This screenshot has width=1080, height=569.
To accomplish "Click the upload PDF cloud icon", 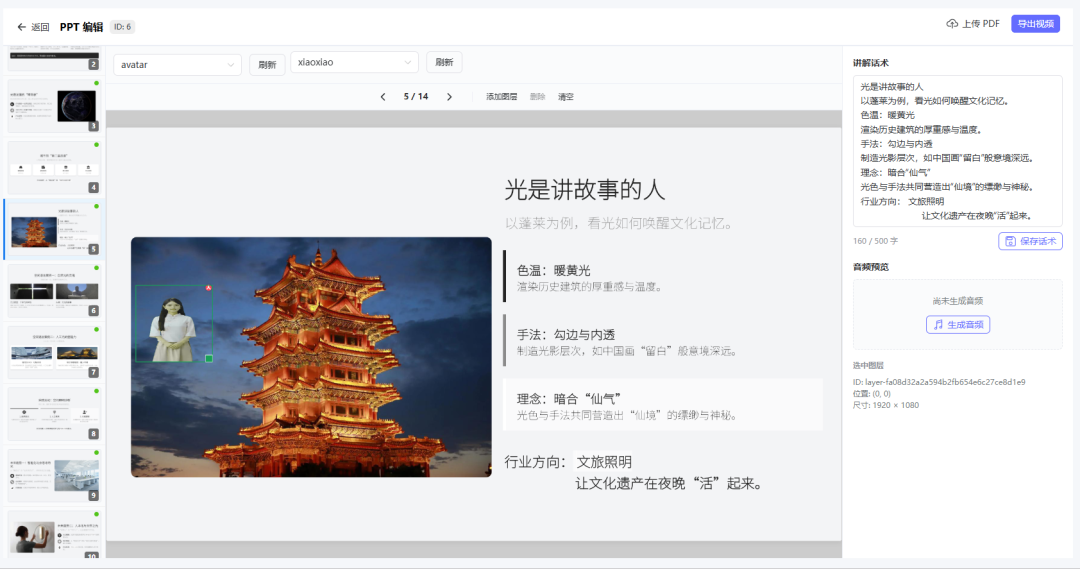I will pos(952,23).
